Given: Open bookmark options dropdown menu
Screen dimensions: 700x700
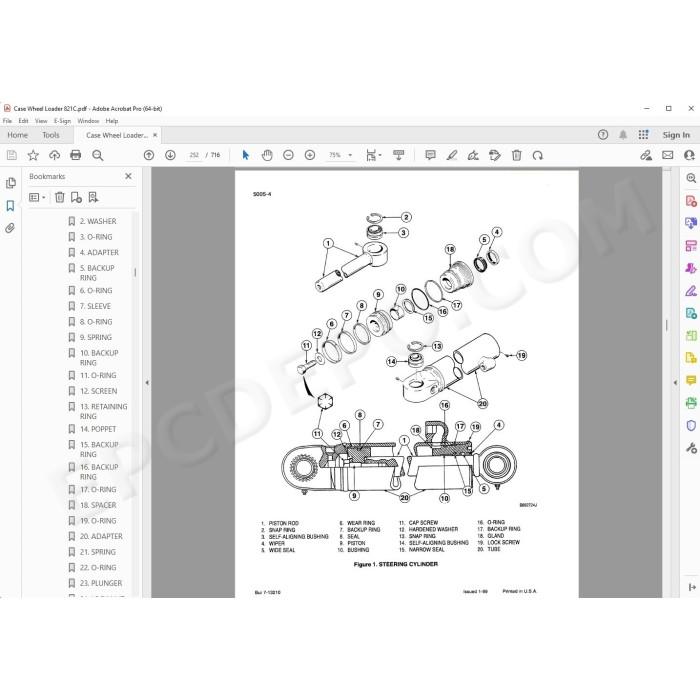Looking at the screenshot, I should 37,197.
